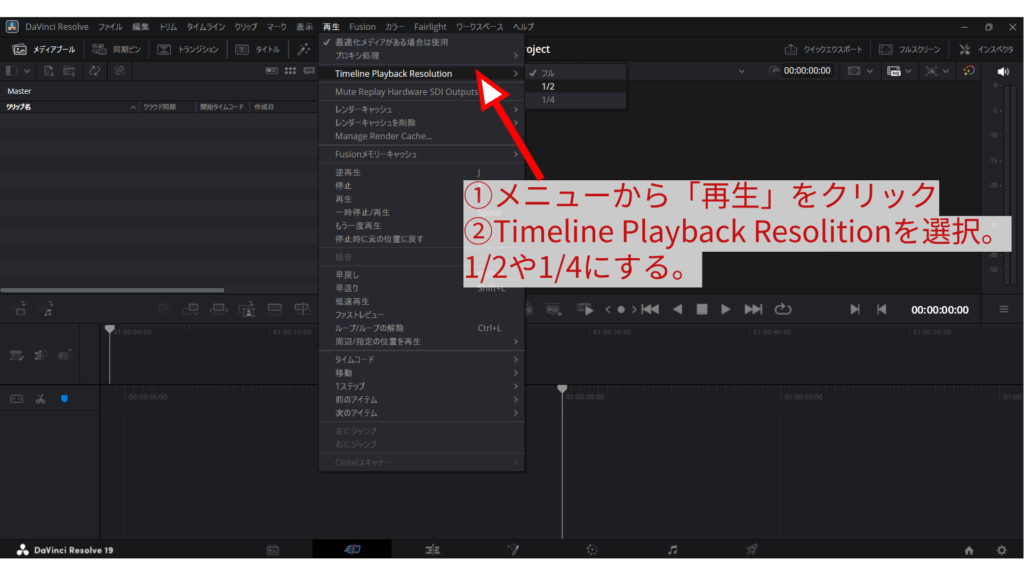Click the Import Media Folder icon
The width and height of the screenshot is (1024, 576).
pos(69,71)
